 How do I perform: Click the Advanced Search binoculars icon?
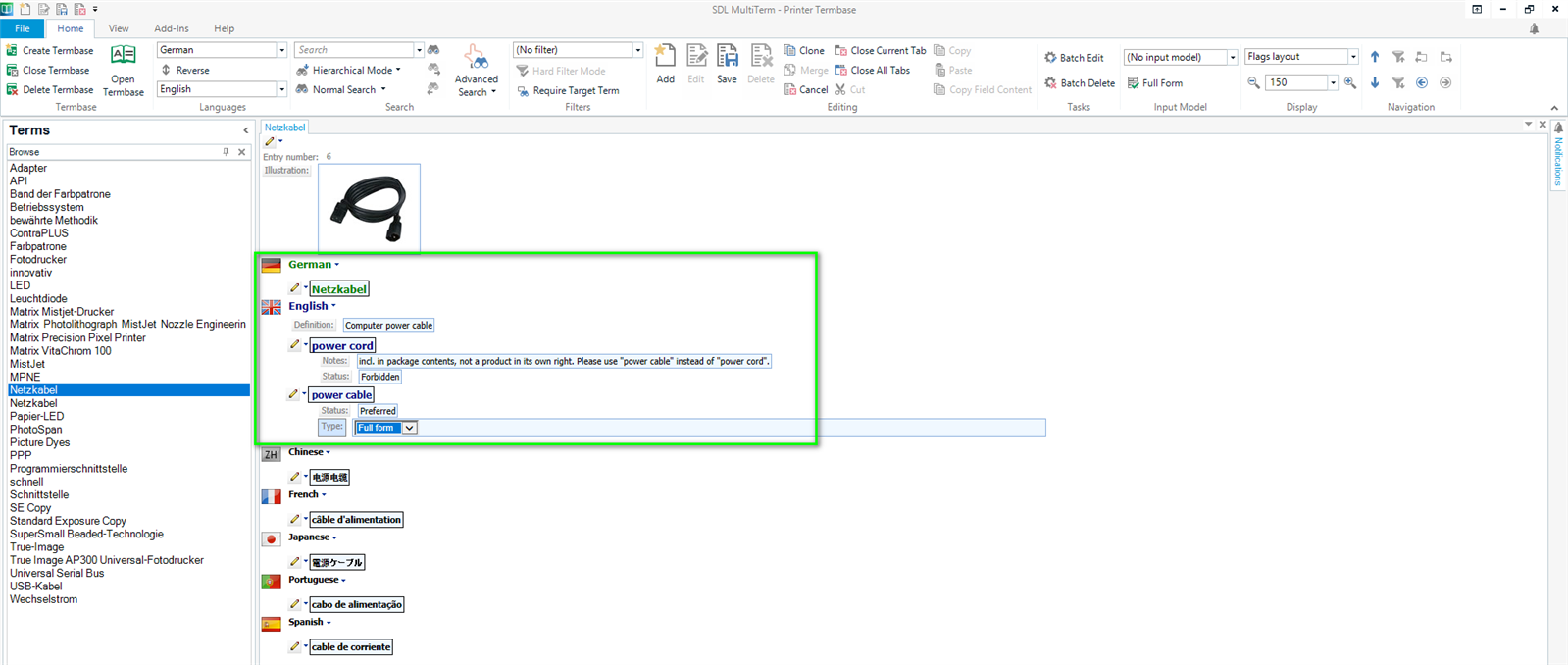point(476,57)
